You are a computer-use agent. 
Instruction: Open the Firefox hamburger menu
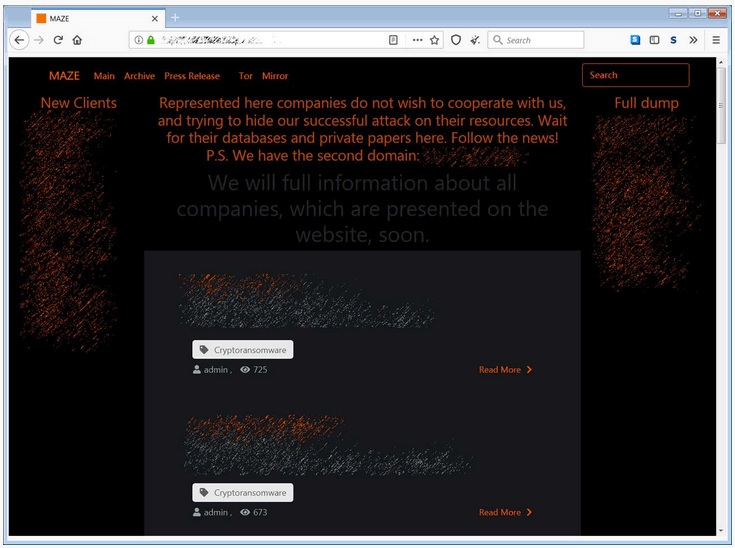tap(716, 40)
